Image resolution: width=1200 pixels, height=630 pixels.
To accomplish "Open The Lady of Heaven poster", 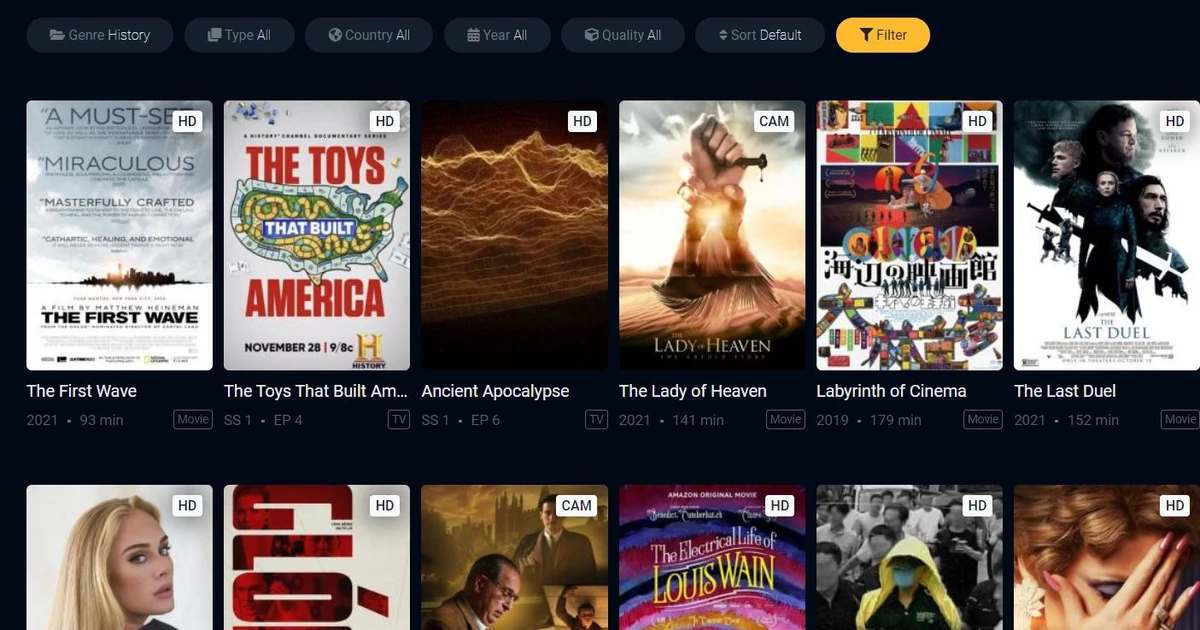I will 712,235.
